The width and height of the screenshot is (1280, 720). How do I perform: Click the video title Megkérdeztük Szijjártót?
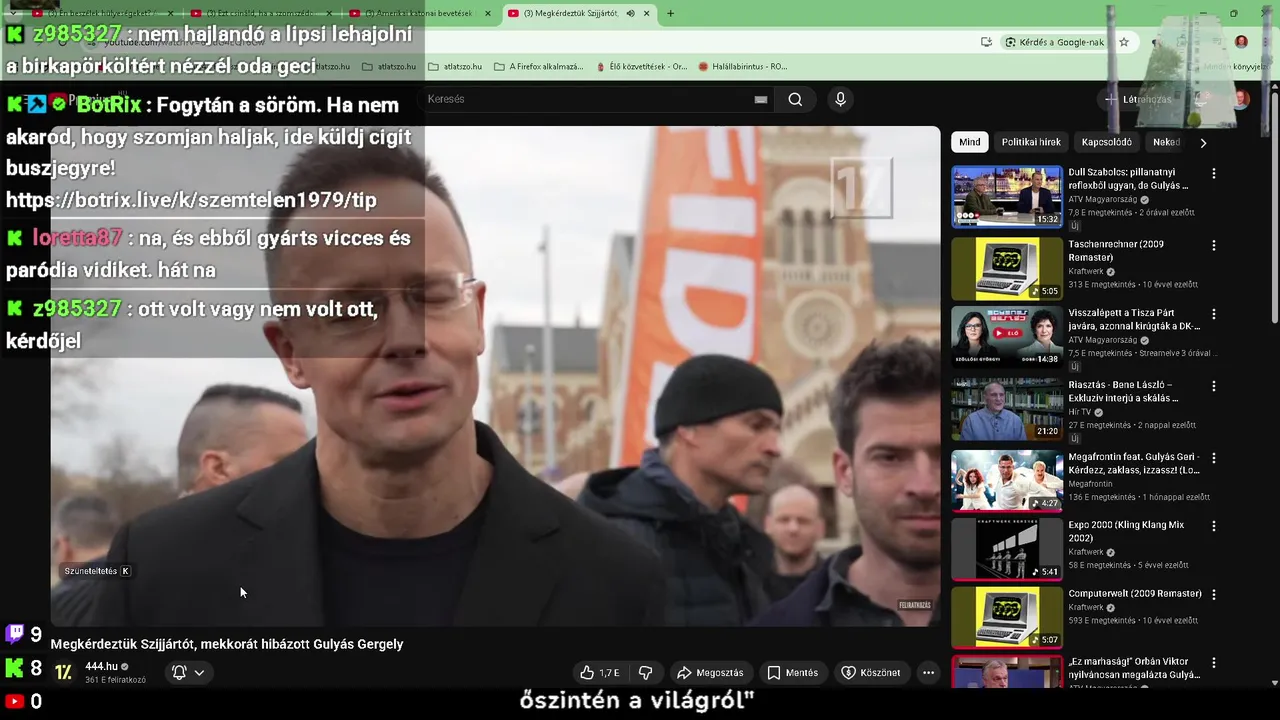click(x=227, y=644)
